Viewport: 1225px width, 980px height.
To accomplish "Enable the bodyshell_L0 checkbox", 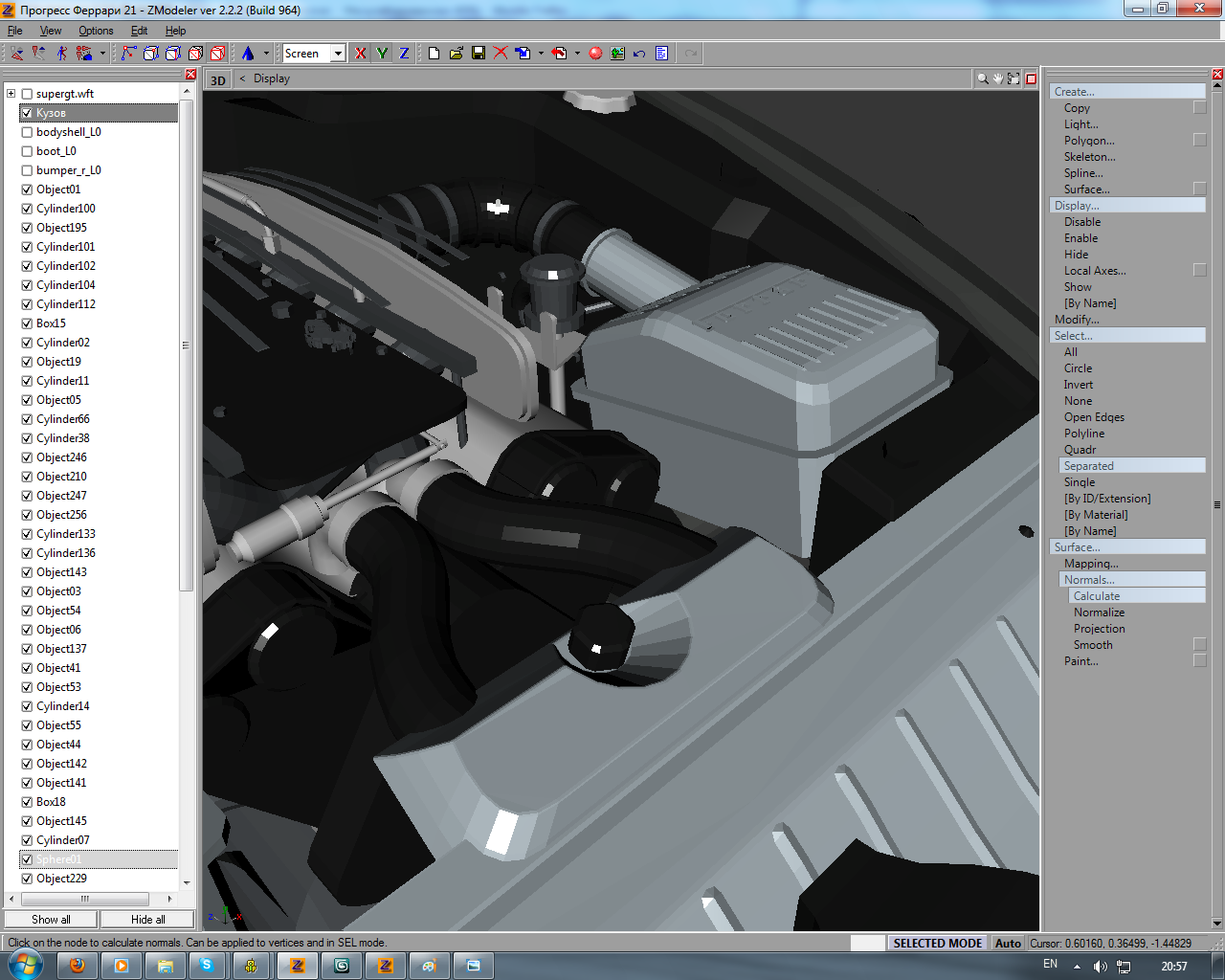I will [x=27, y=132].
